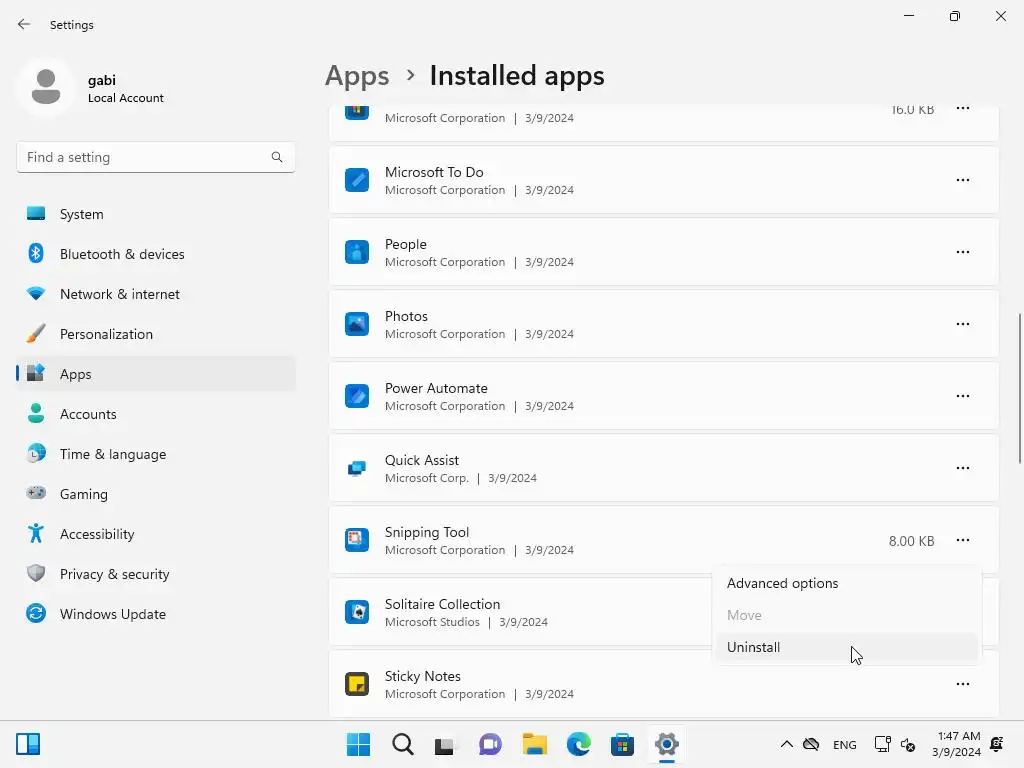Open System settings in the sidebar
This screenshot has width=1024, height=768.
[x=156, y=214]
